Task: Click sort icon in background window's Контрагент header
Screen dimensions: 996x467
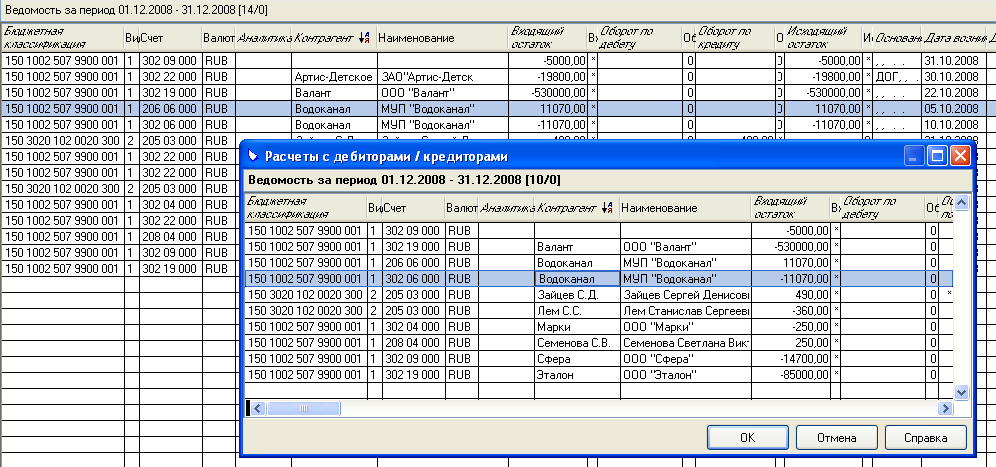Action: tap(363, 38)
